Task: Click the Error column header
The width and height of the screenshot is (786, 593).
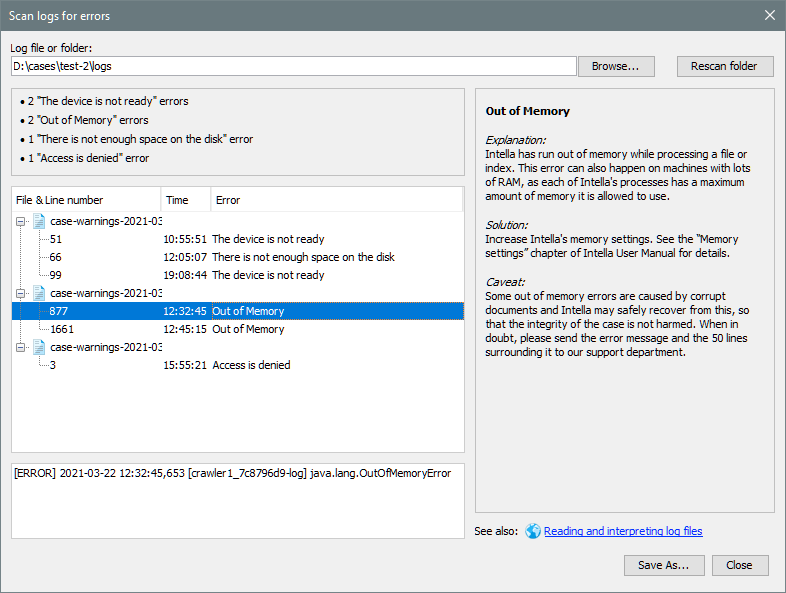Action: 336,200
